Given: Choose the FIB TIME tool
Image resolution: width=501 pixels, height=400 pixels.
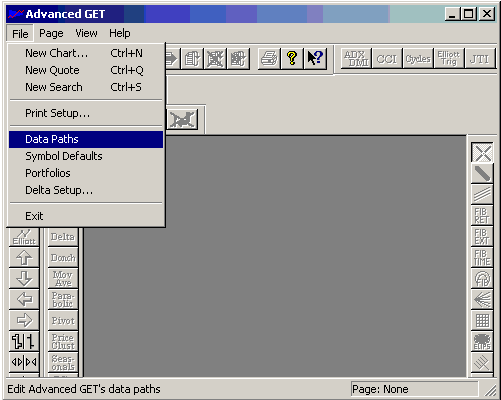Looking at the screenshot, I should (482, 258).
